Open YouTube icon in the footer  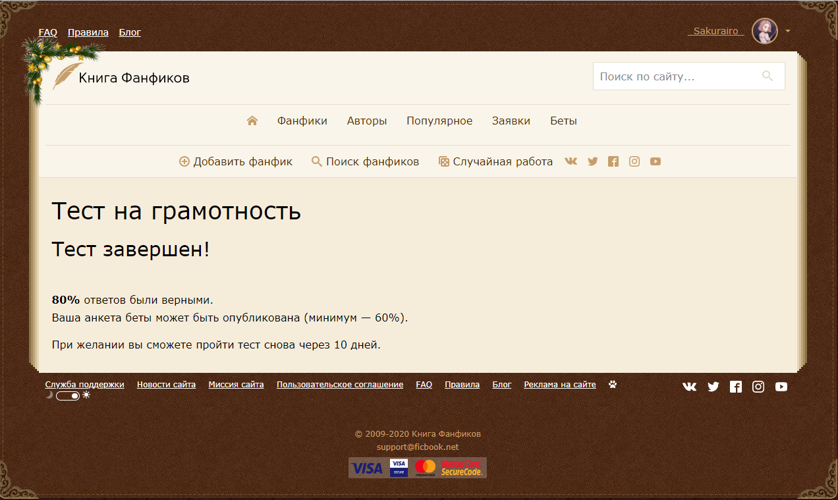coord(781,387)
